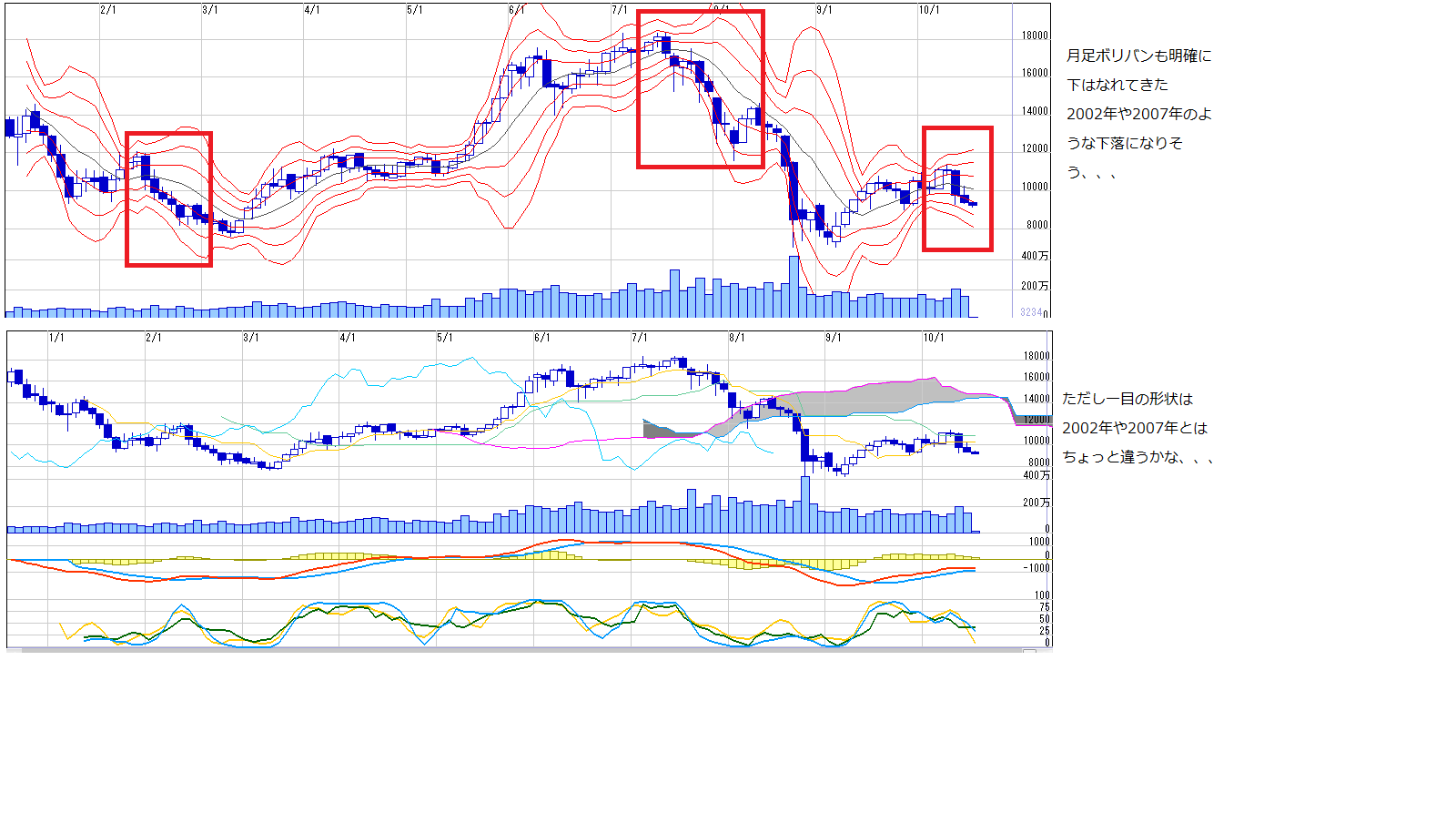The image size is (1456, 823).
Task: Select the 9/1 date marker on upper chart
Action: pyautogui.click(x=824, y=10)
